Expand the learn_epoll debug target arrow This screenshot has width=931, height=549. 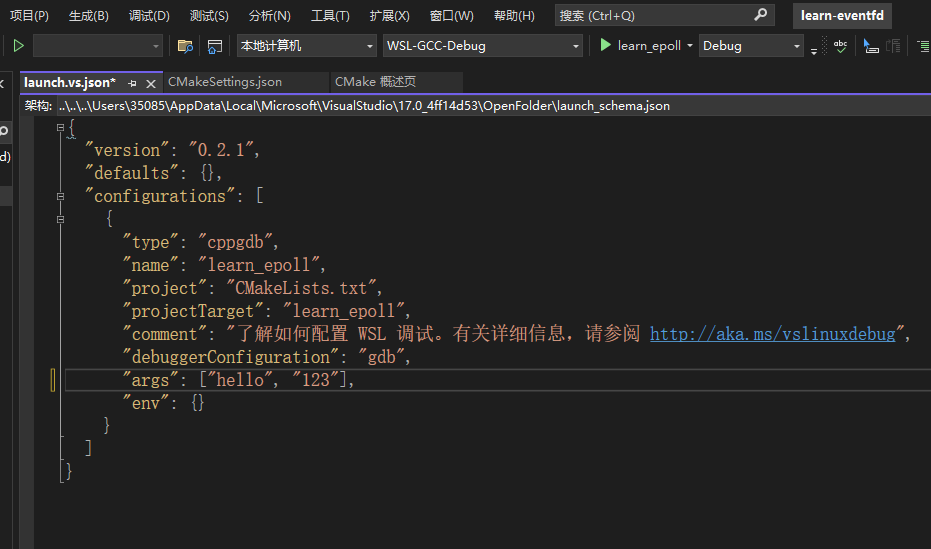click(x=689, y=46)
